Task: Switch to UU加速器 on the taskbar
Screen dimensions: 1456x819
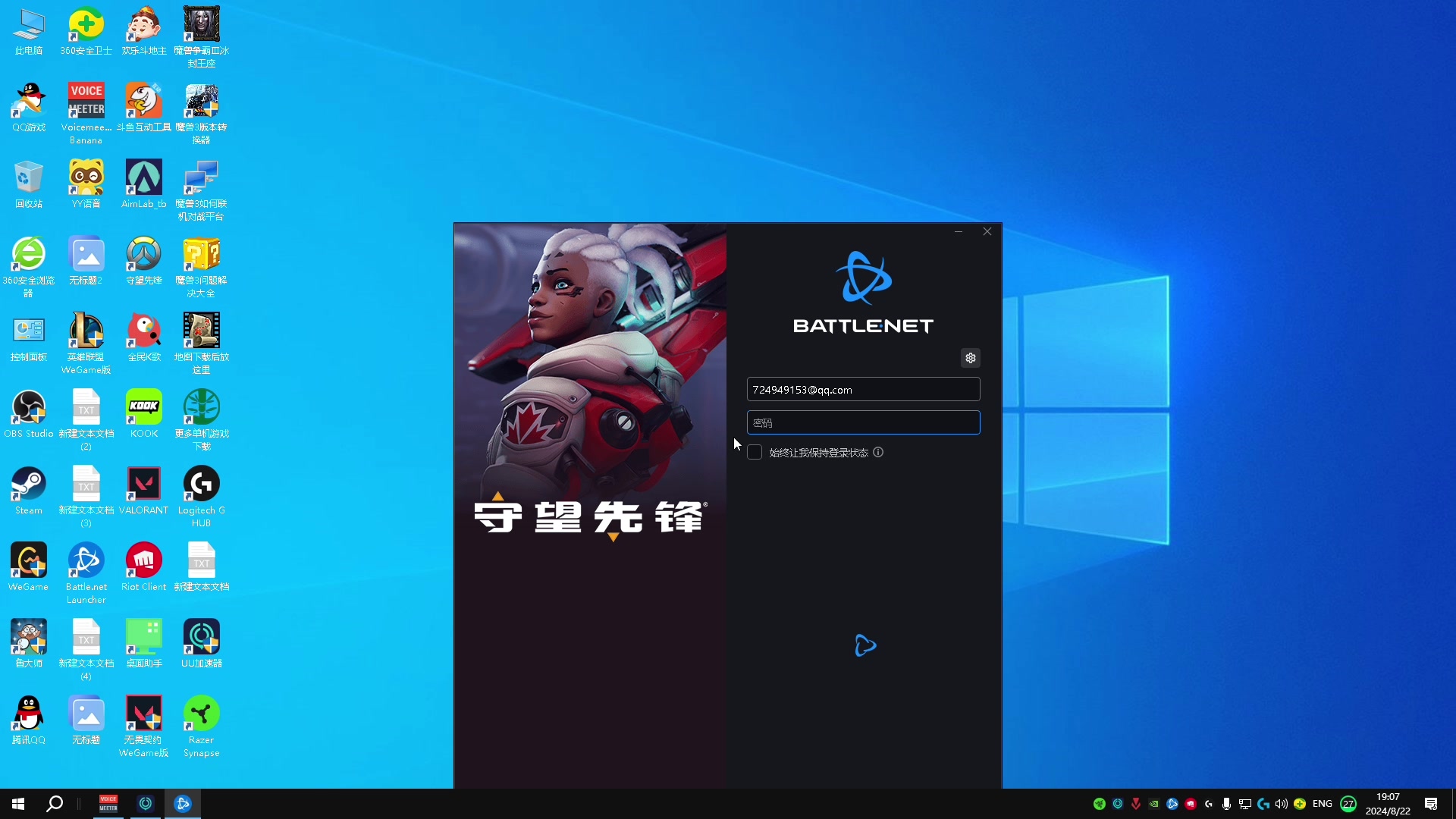Action: (146, 804)
